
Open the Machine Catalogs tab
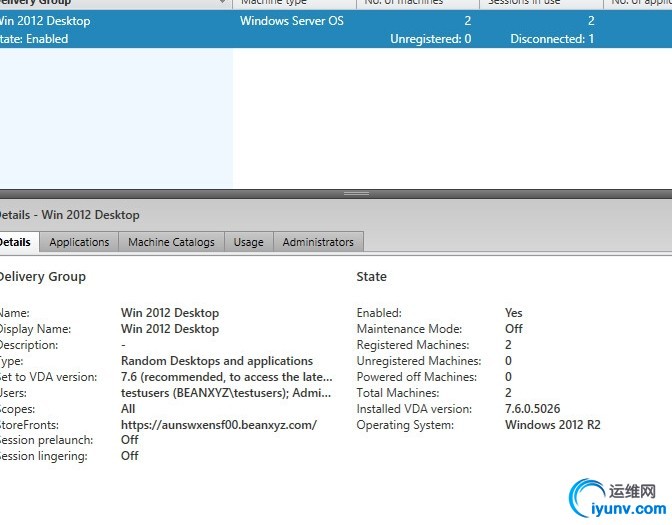coord(171,242)
